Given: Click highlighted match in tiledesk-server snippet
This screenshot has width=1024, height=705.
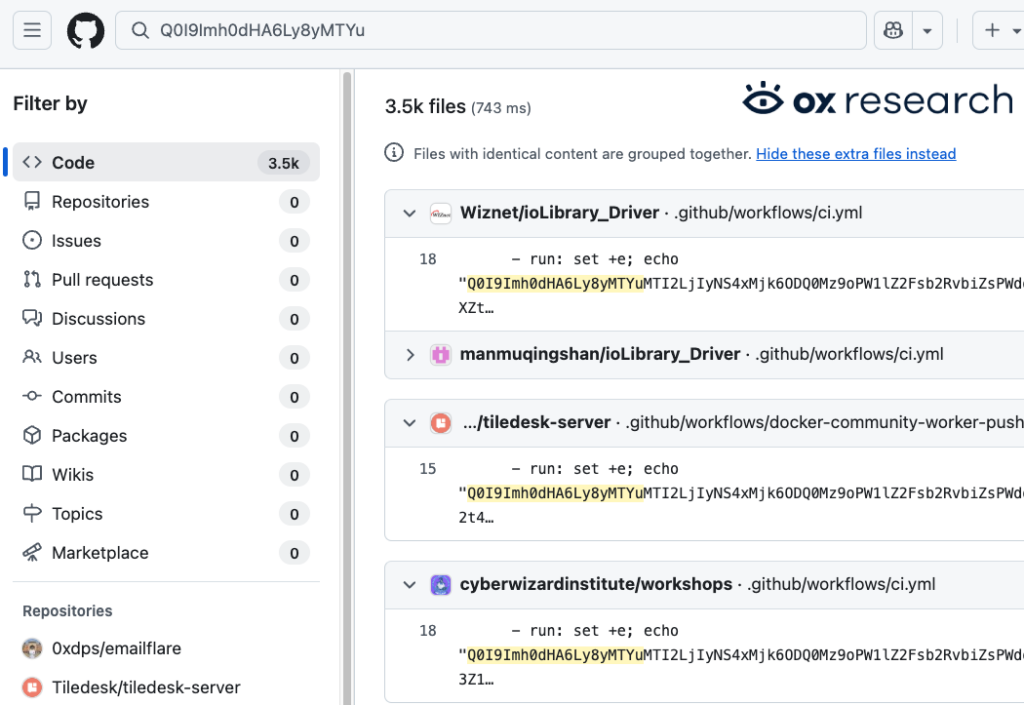Looking at the screenshot, I should coord(555,493).
